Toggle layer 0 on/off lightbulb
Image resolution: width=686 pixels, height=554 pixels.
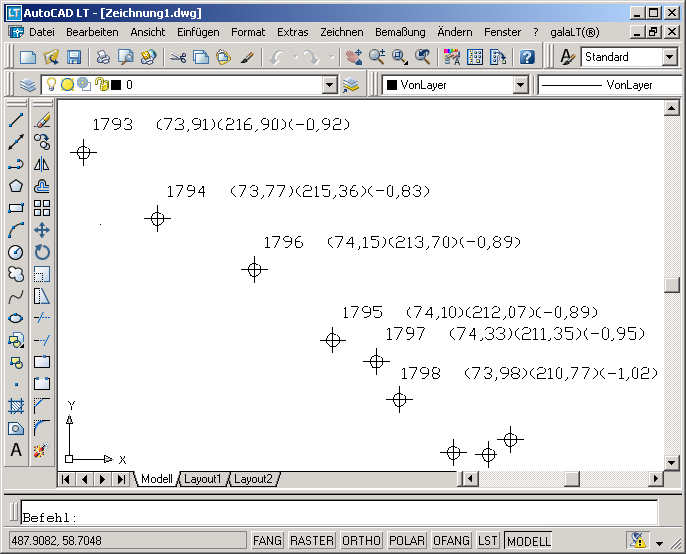pos(51,84)
